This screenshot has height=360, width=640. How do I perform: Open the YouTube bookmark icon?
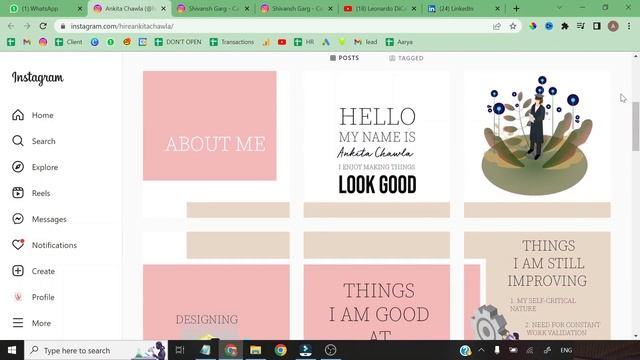pos(282,42)
